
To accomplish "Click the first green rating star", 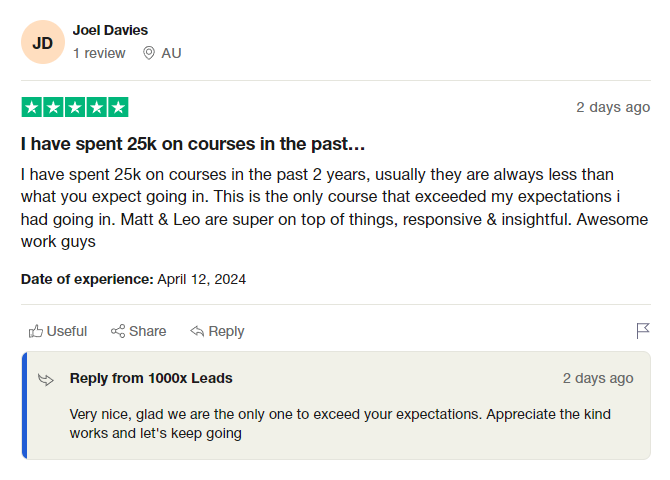I will [31, 107].
